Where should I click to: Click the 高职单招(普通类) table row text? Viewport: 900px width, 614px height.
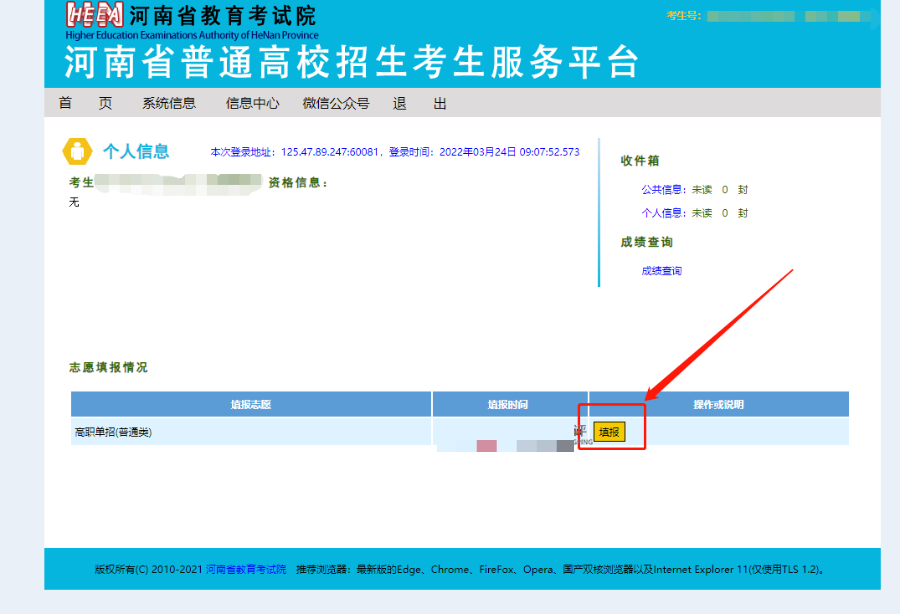(x=113, y=432)
